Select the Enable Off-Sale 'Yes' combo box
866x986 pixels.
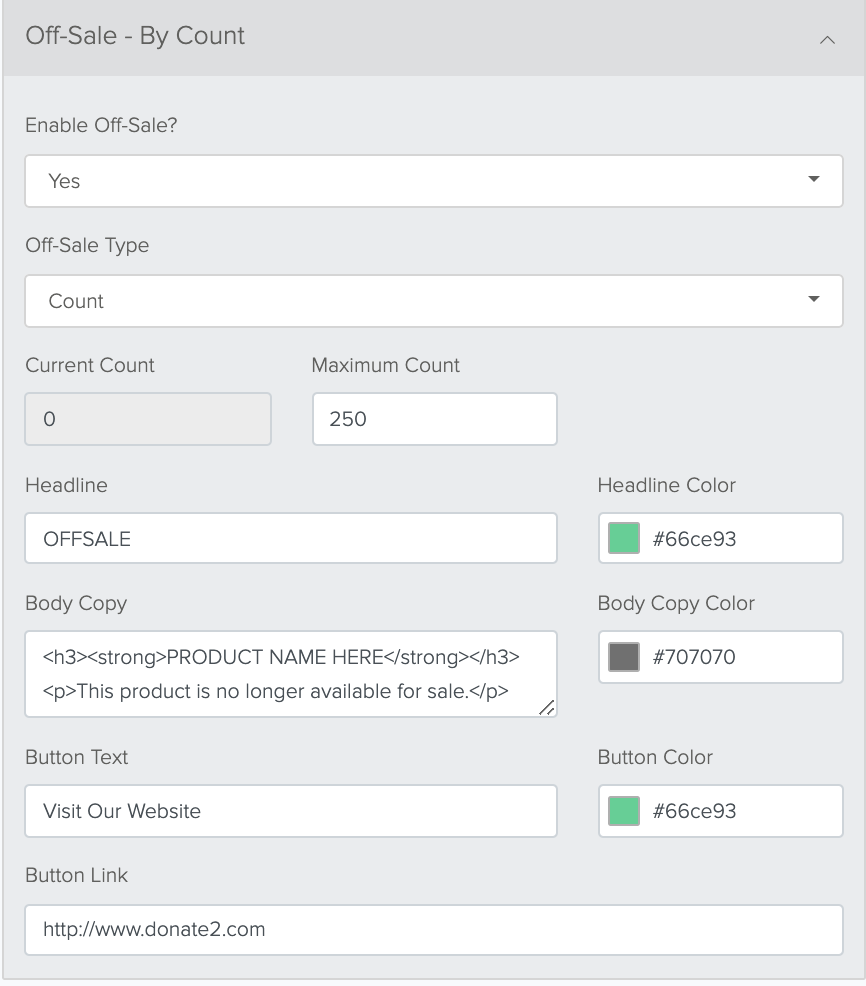(434, 181)
